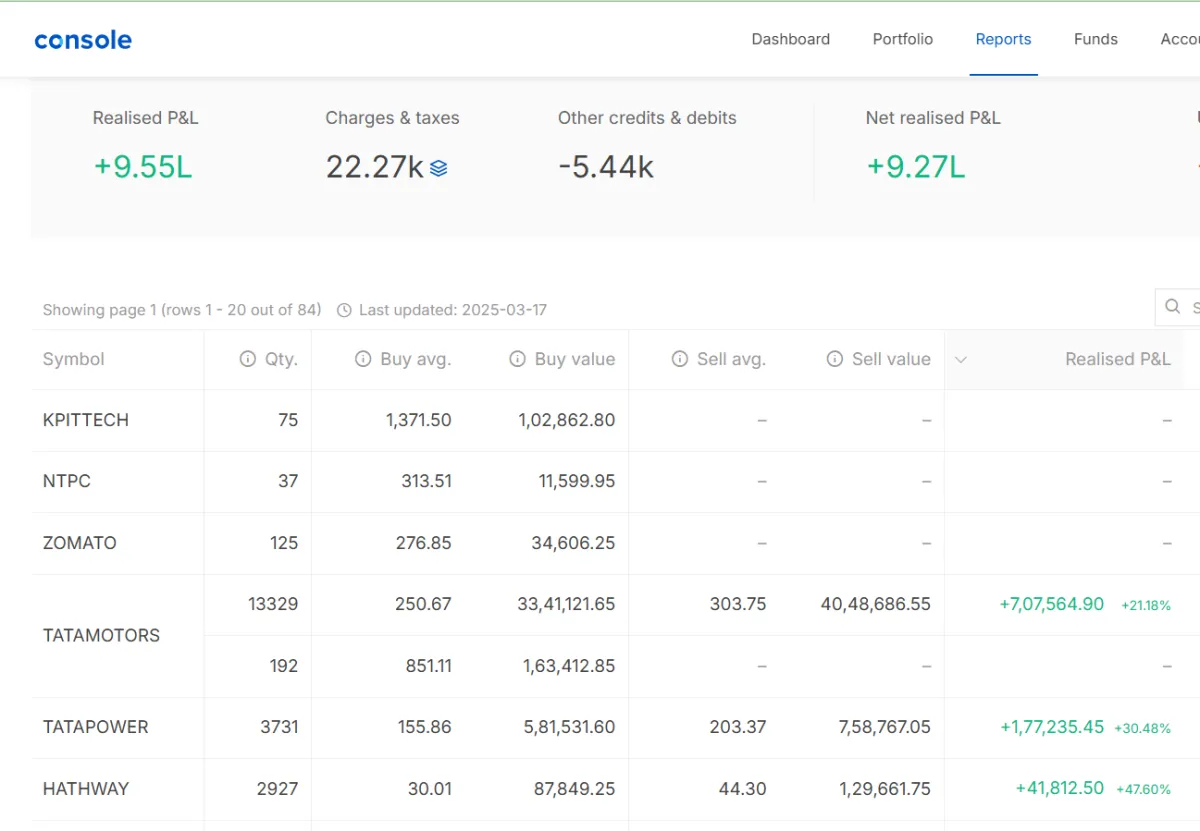Click the Realised P&L sort chevron
Image resolution: width=1200 pixels, height=831 pixels.
pyautogui.click(x=961, y=359)
